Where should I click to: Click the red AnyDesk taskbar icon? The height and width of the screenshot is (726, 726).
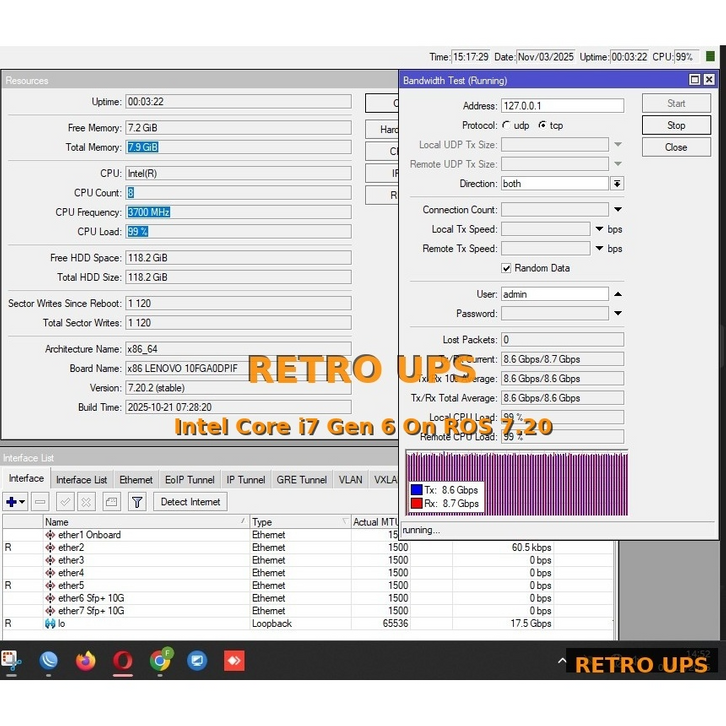tap(234, 661)
